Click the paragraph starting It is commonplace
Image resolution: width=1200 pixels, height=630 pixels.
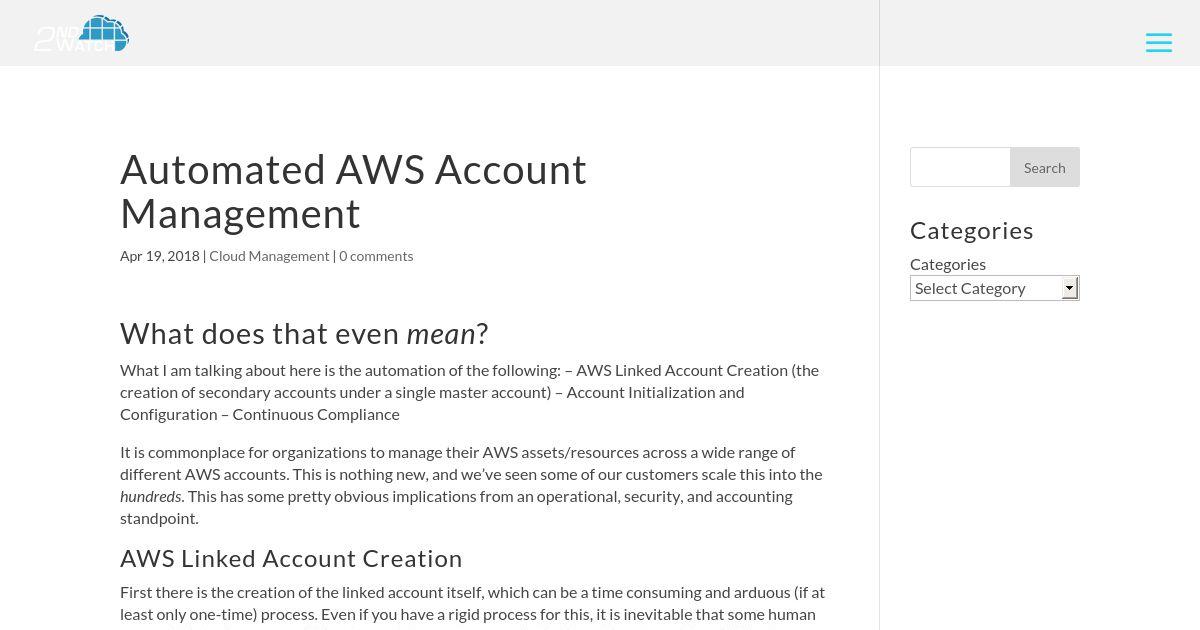471,485
